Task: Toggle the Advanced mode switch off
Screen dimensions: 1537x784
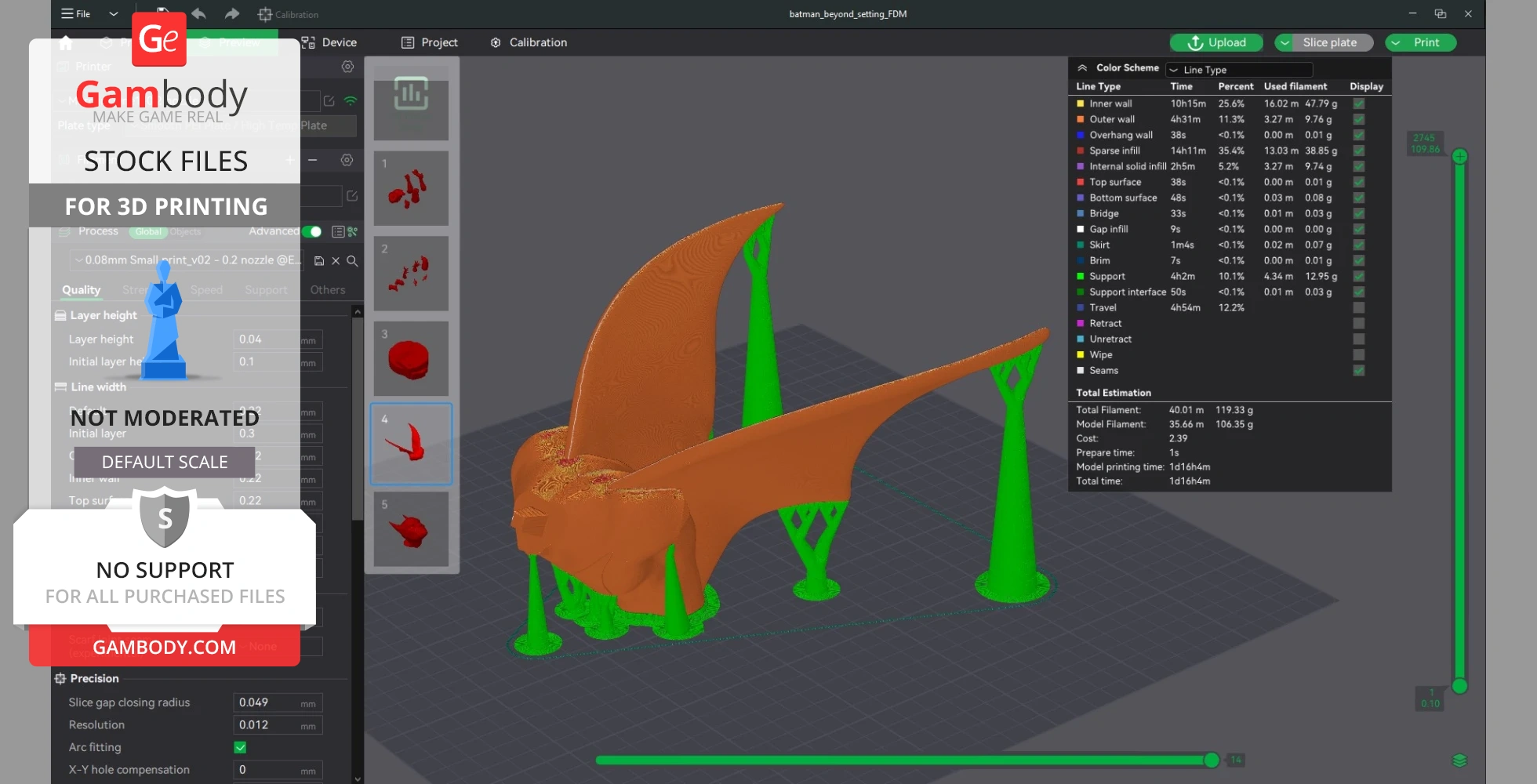Action: tap(311, 231)
